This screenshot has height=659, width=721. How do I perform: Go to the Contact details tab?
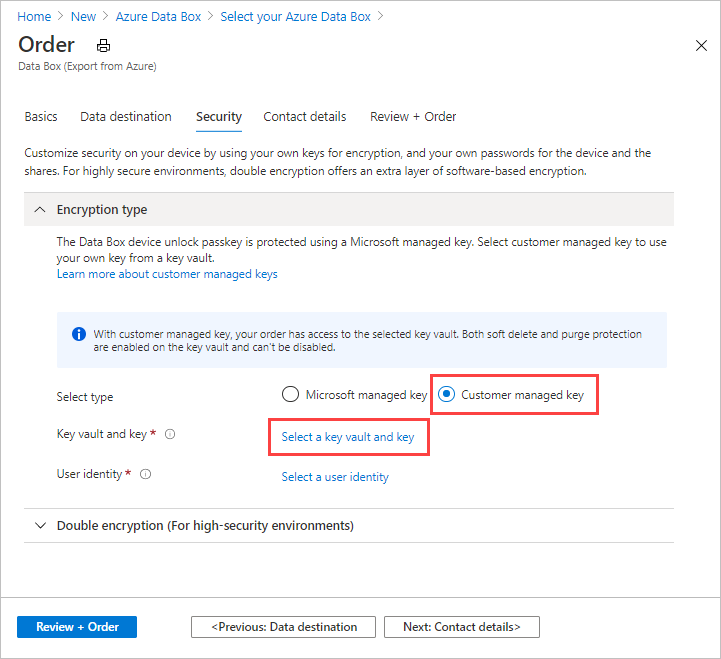click(x=305, y=117)
